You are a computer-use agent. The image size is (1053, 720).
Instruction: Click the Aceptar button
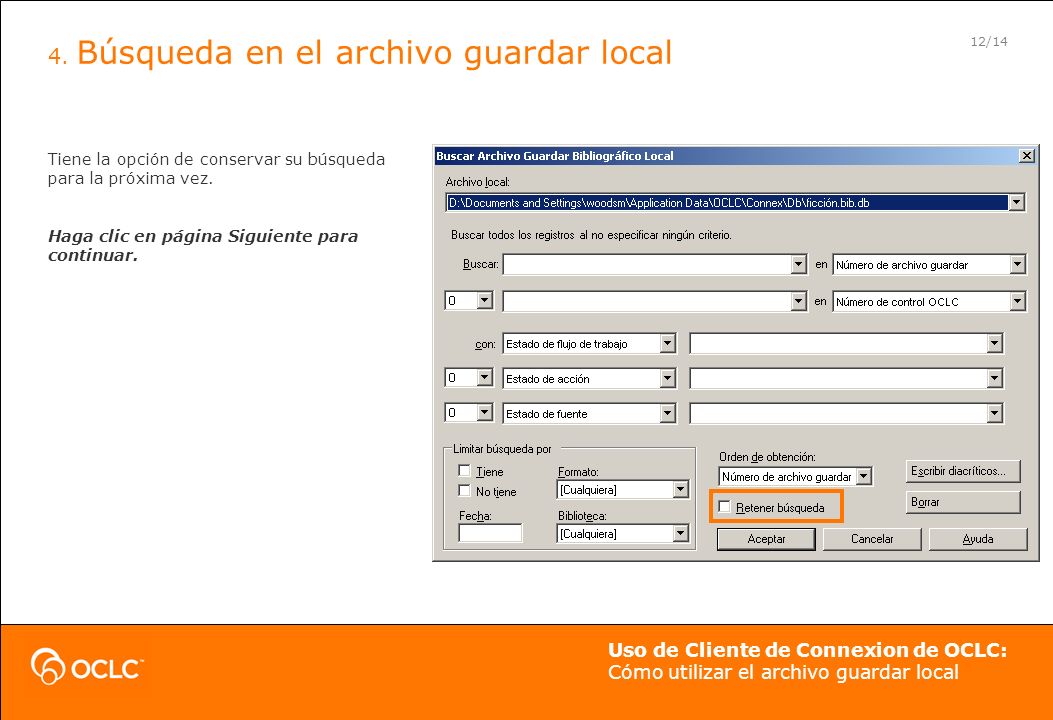766,539
